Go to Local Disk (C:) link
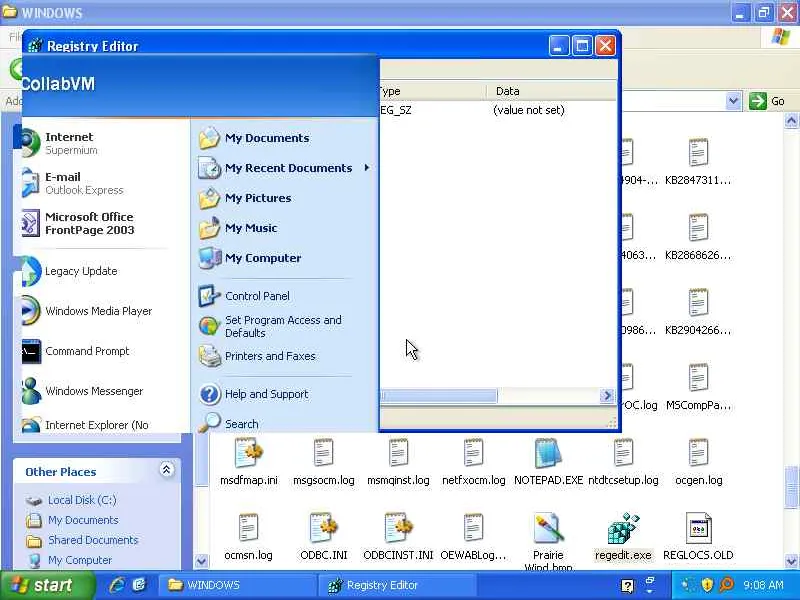 coord(82,500)
